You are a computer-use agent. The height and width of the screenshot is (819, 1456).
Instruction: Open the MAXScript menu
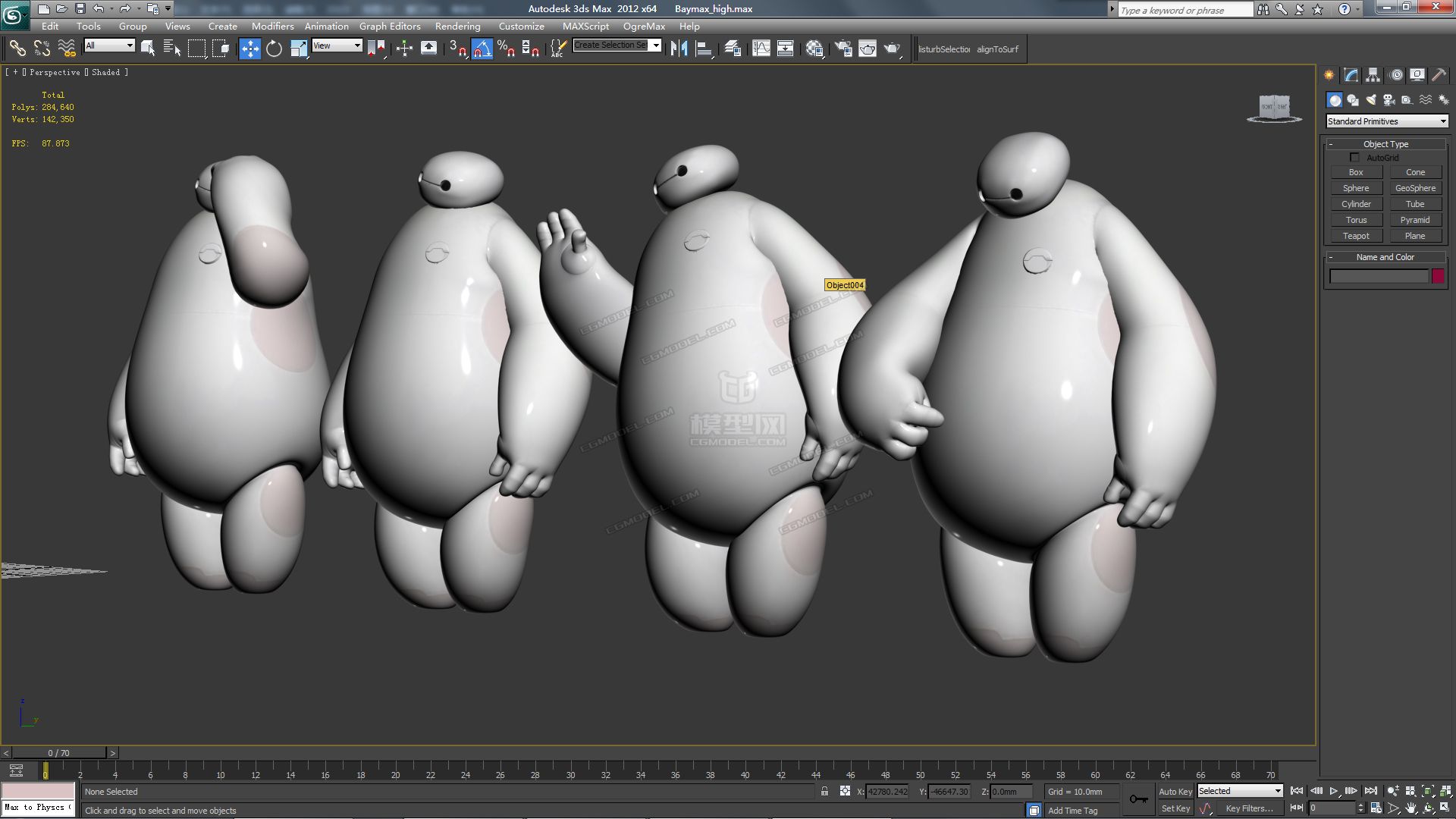tap(585, 27)
